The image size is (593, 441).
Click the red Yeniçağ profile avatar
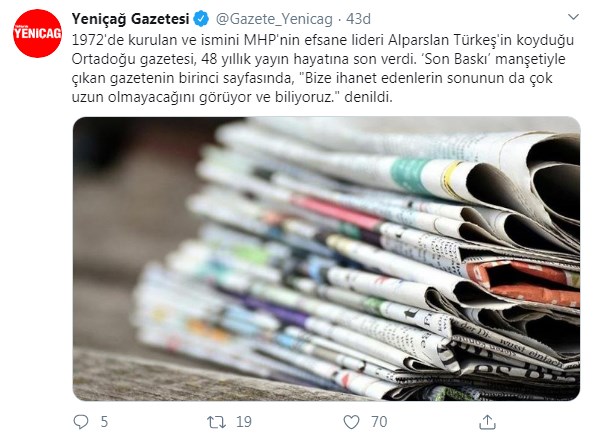point(37,33)
